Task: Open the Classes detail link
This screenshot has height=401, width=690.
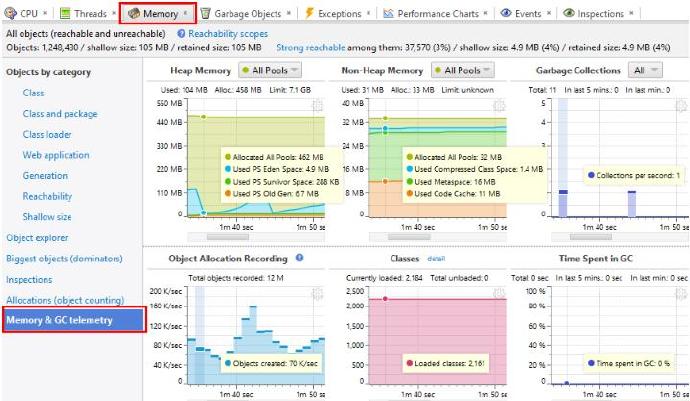Action: [x=436, y=259]
